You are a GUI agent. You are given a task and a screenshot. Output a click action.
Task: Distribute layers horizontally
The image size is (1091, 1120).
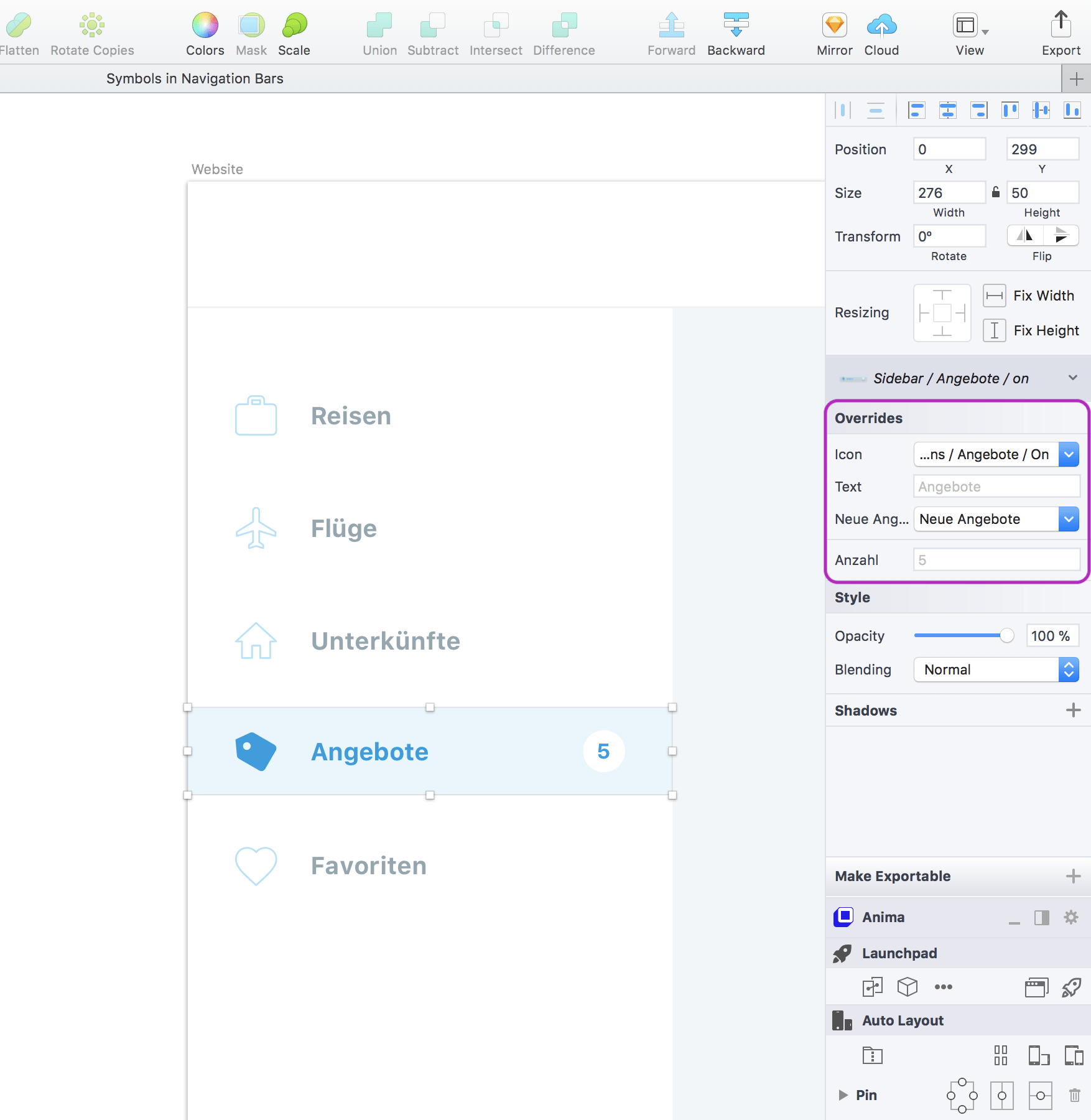[x=843, y=111]
